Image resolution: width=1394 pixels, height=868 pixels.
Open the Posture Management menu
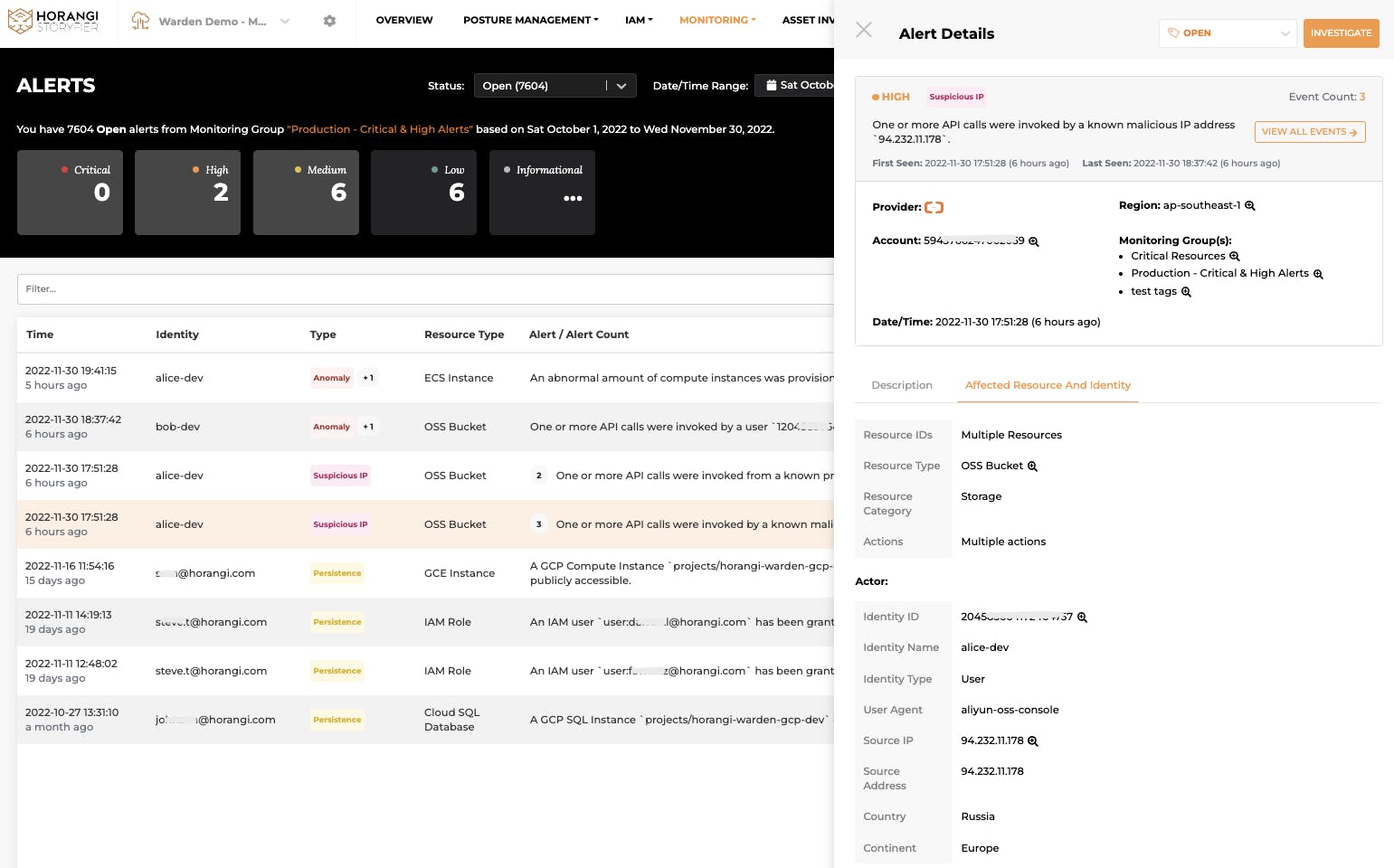[x=530, y=20]
